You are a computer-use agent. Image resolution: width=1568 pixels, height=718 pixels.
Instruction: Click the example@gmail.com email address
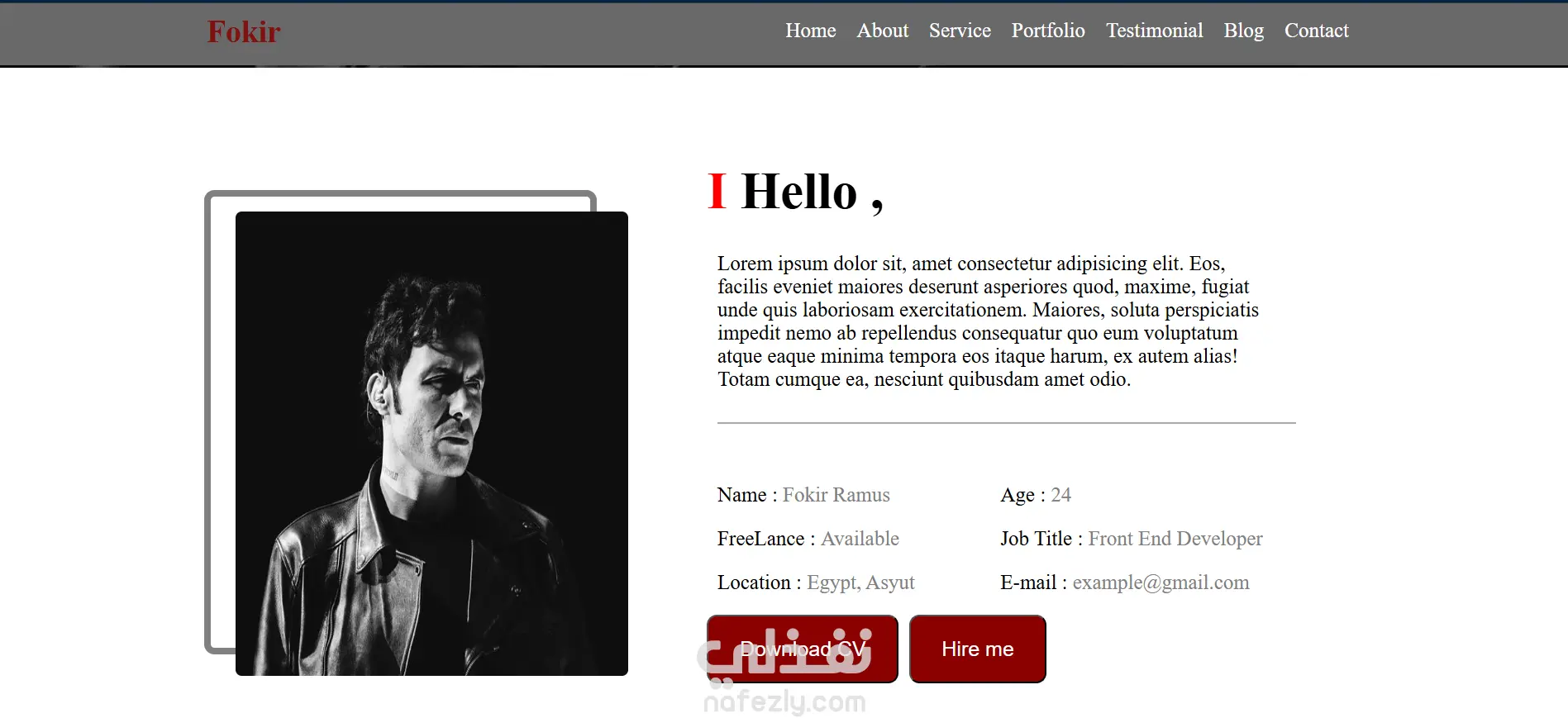click(x=1161, y=582)
